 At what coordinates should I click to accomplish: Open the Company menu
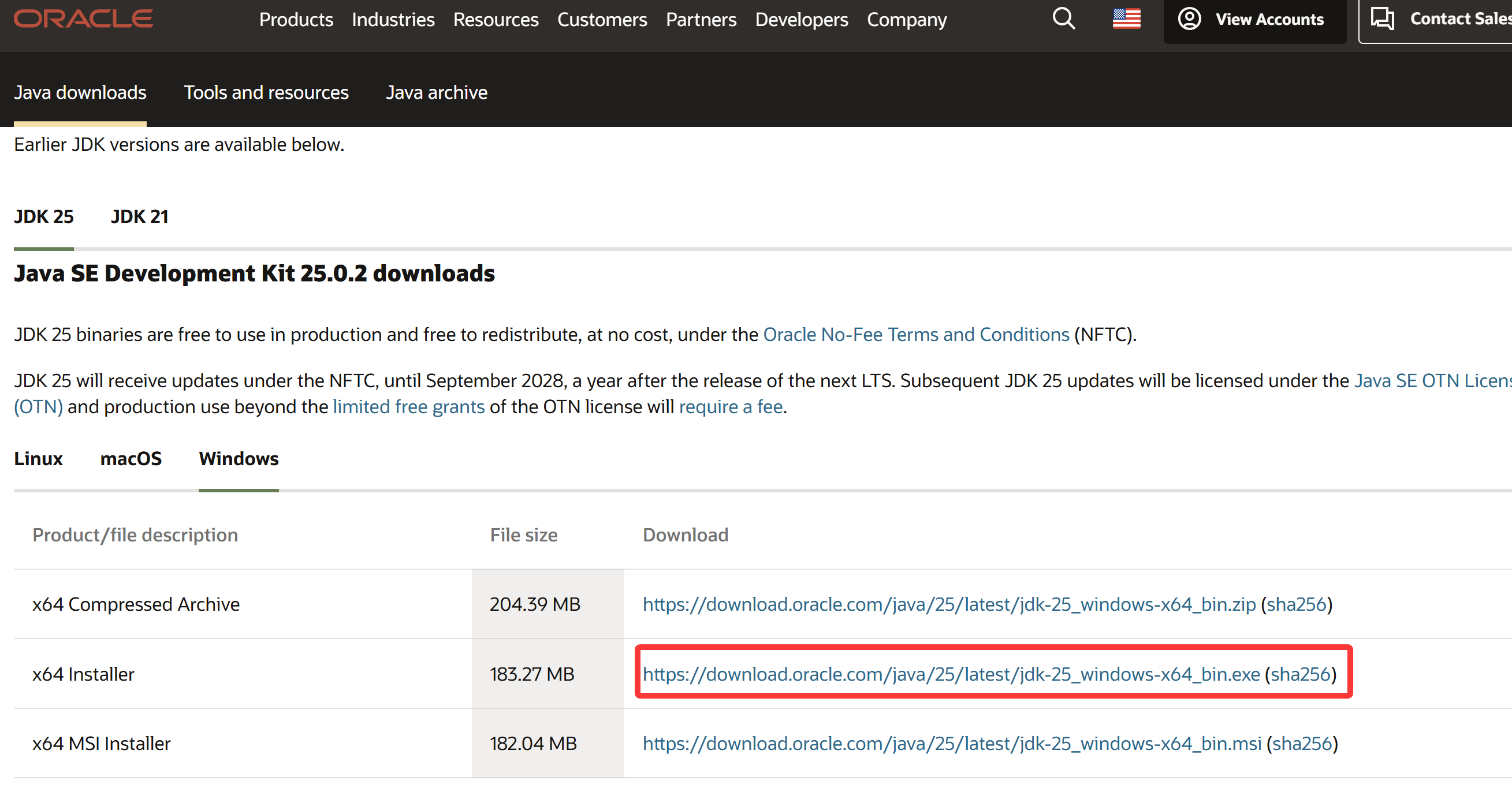click(x=906, y=20)
